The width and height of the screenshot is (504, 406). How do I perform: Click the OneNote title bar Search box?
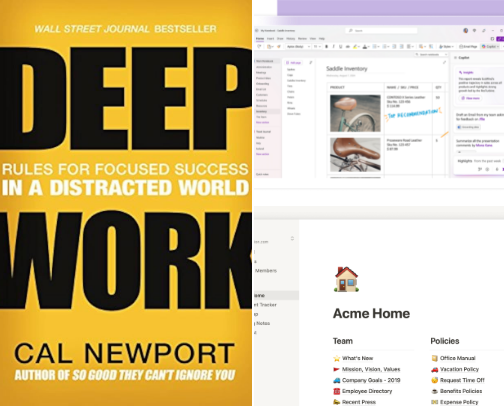pos(381,30)
